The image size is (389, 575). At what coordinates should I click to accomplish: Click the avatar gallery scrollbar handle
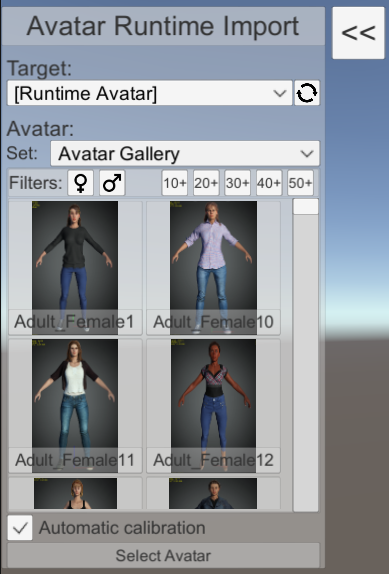click(x=306, y=207)
